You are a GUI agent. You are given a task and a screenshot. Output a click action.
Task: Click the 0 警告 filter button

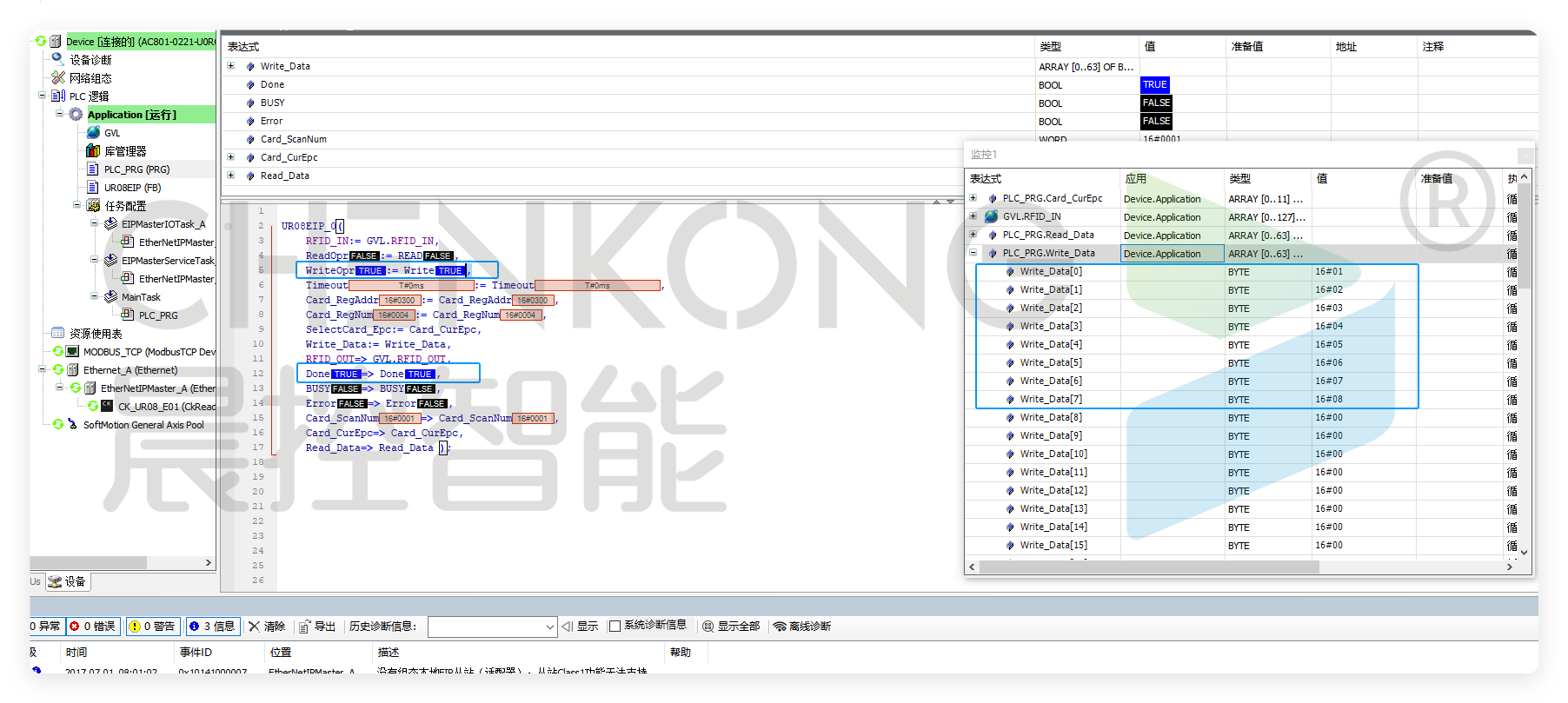153,626
